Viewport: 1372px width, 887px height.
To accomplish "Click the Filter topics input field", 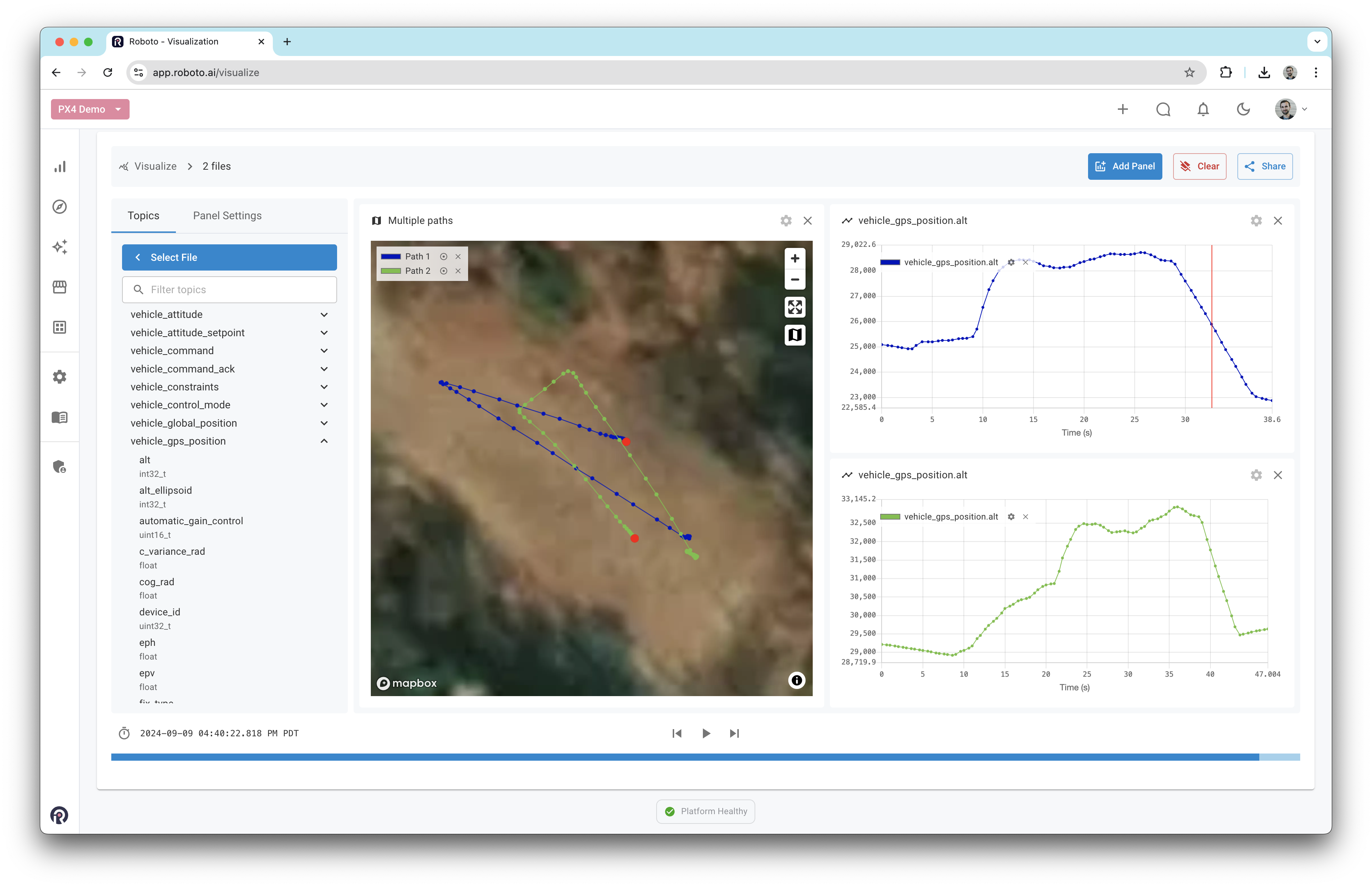I will point(229,290).
